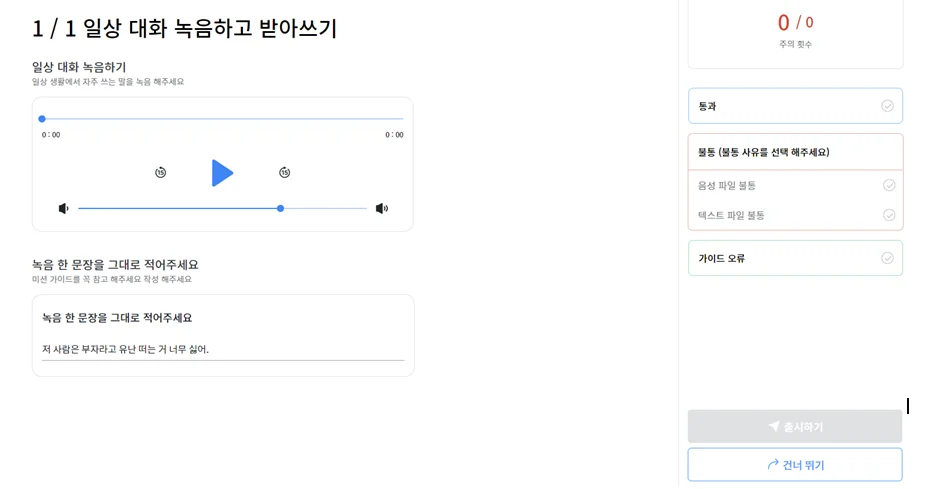Skip audio forward 15 seconds
The width and height of the screenshot is (937, 489).
pyautogui.click(x=284, y=173)
